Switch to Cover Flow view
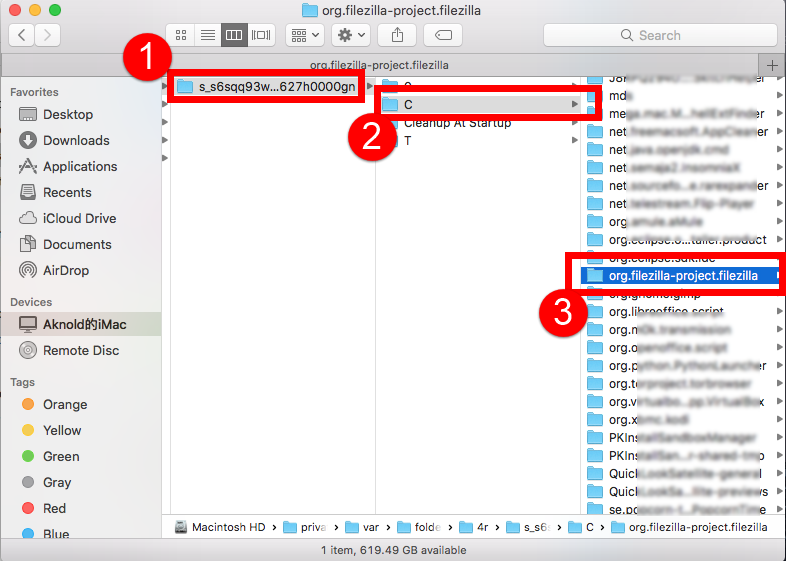This screenshot has height=561, width=786. point(261,35)
